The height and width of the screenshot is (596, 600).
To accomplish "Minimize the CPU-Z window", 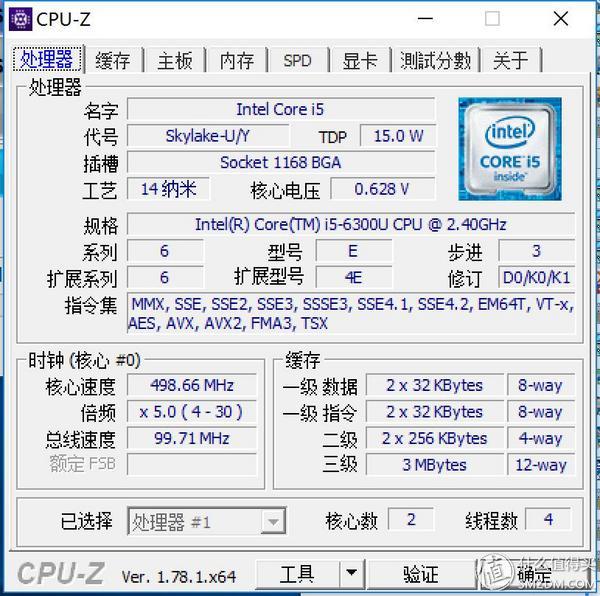I will [x=425, y=18].
